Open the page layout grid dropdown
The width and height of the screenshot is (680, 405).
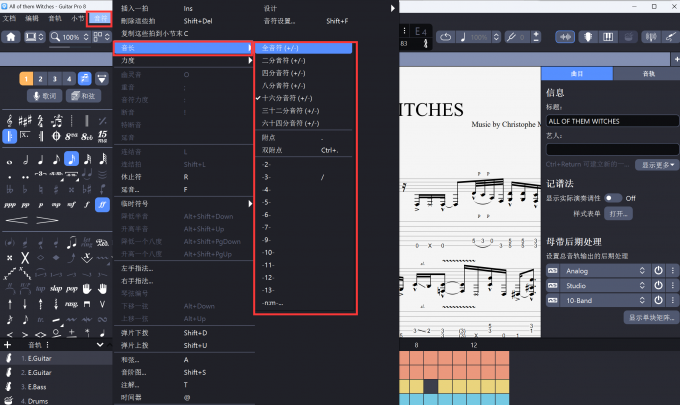pos(101,37)
